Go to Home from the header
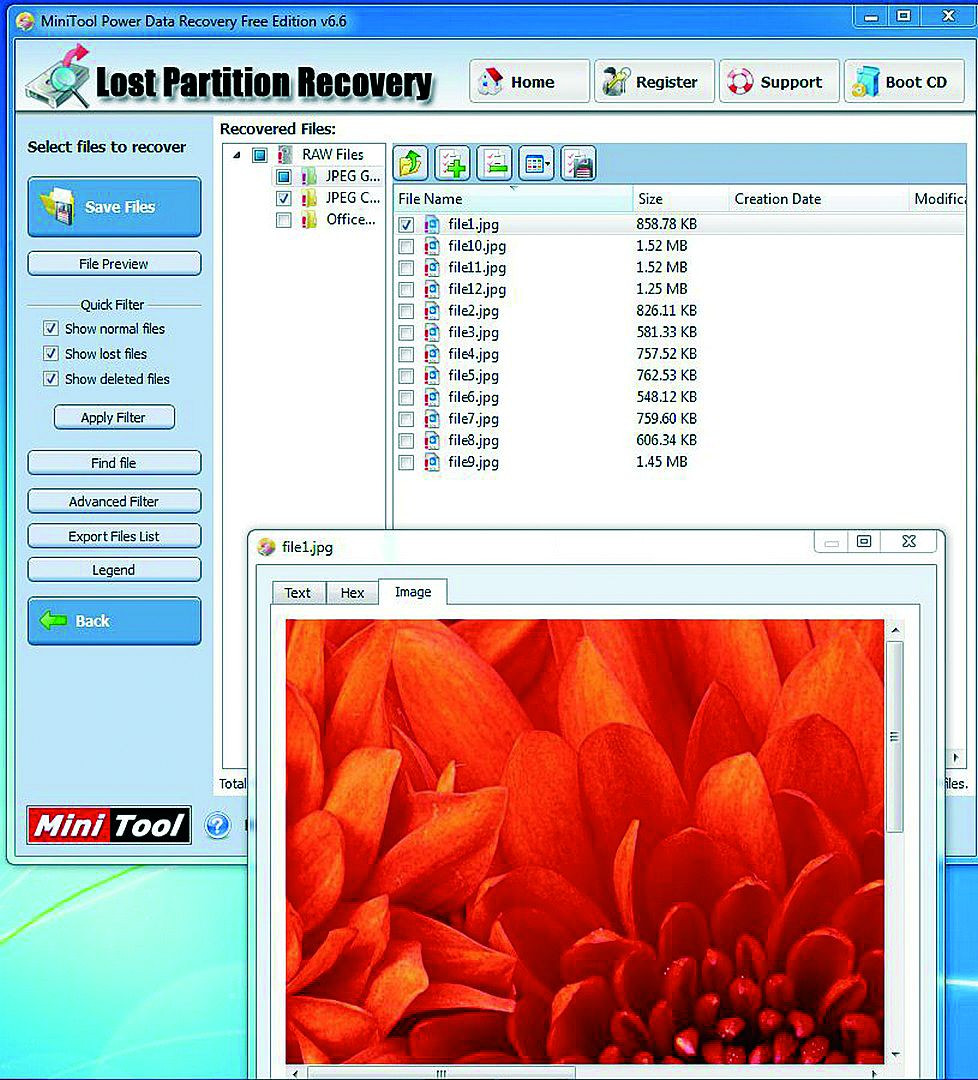 point(530,82)
